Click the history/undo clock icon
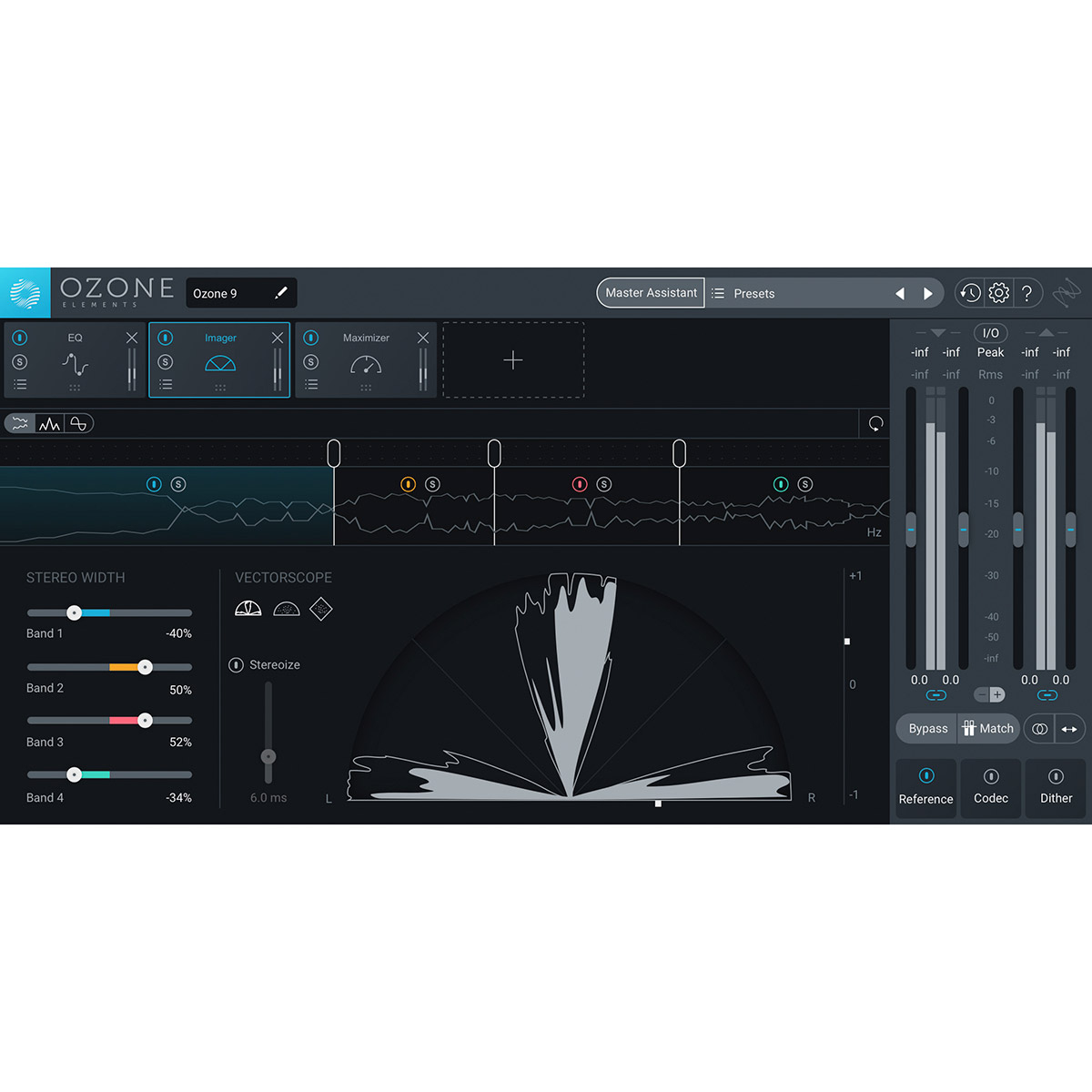1092x1092 pixels. click(969, 293)
